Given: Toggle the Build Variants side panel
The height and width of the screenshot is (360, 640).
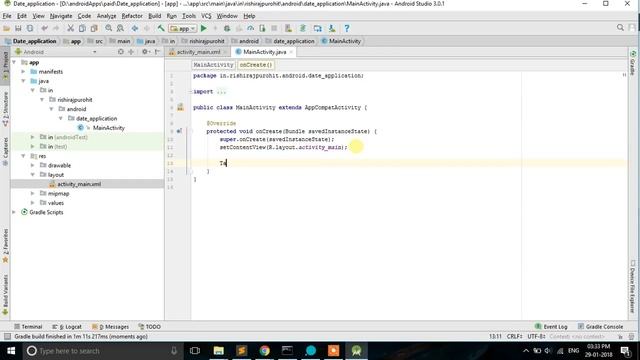Looking at the screenshot, I should click(x=5, y=295).
